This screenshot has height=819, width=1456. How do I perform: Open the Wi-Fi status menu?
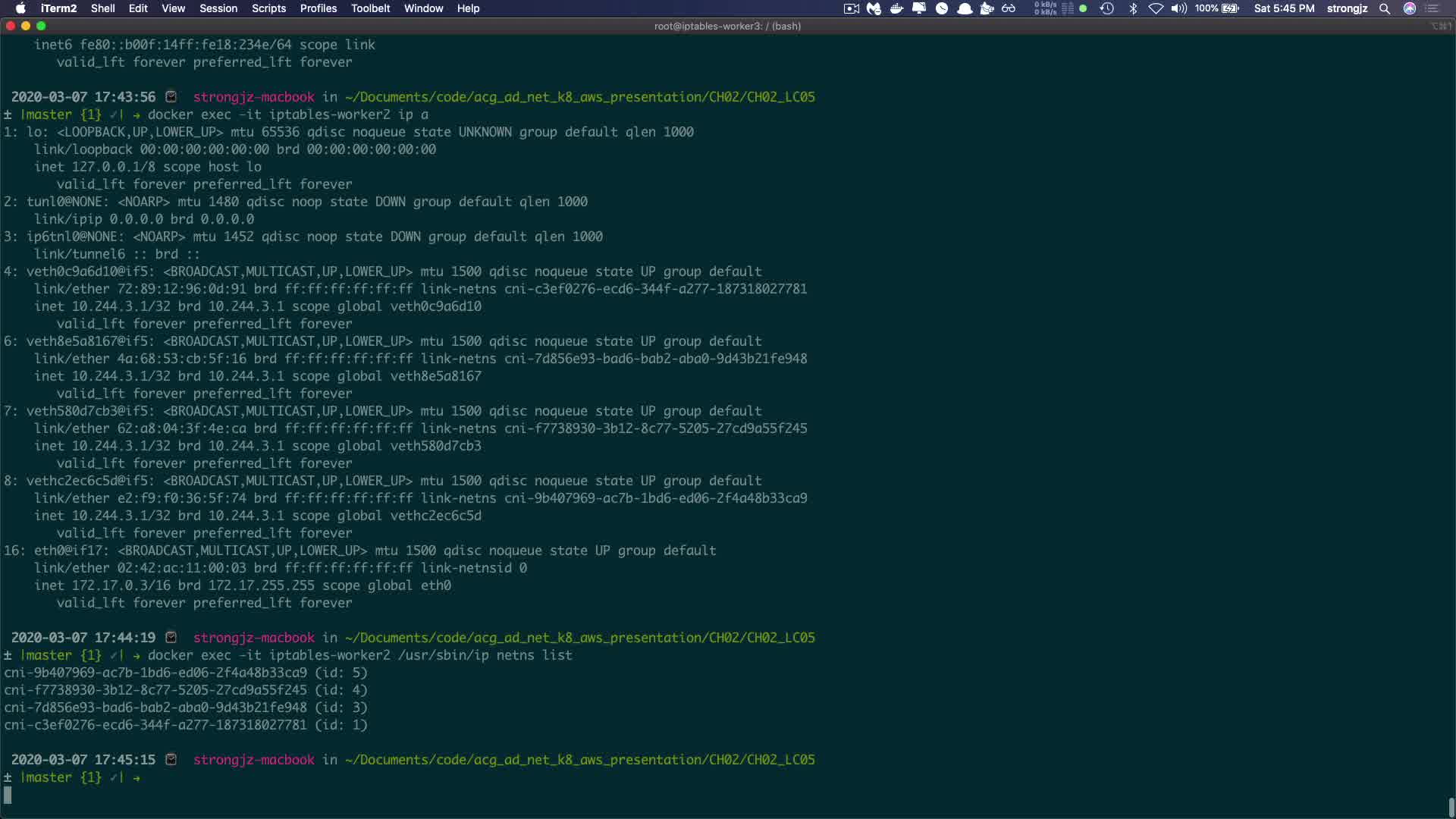click(x=1156, y=8)
